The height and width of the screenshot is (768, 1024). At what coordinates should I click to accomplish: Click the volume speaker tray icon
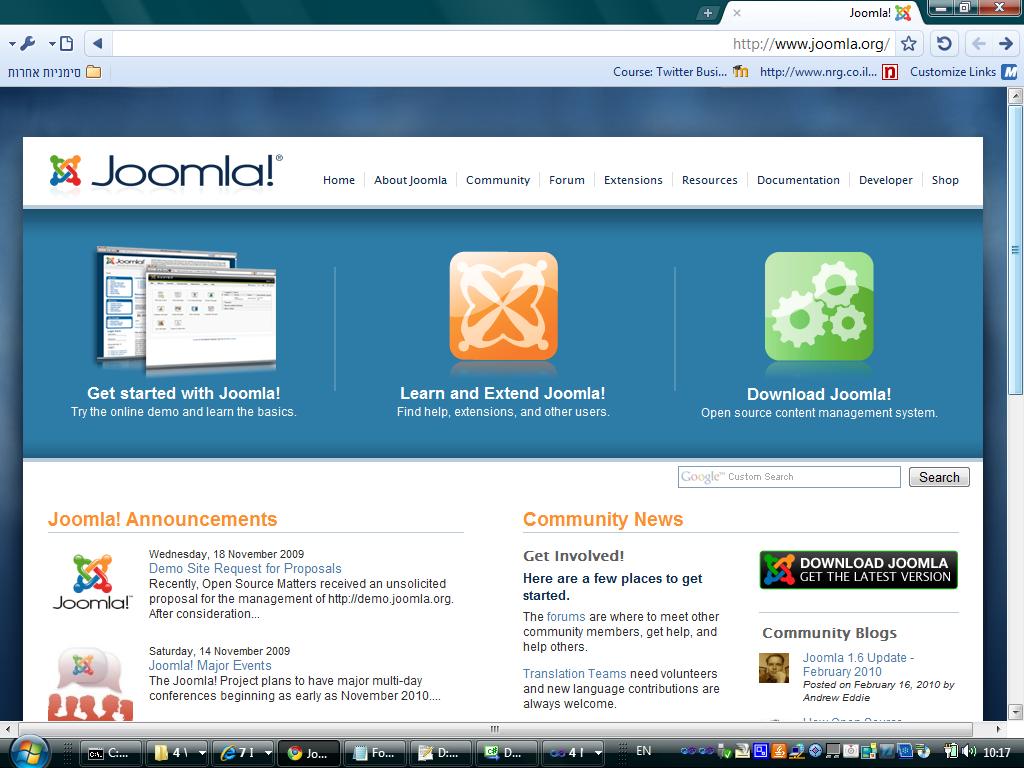click(x=969, y=752)
